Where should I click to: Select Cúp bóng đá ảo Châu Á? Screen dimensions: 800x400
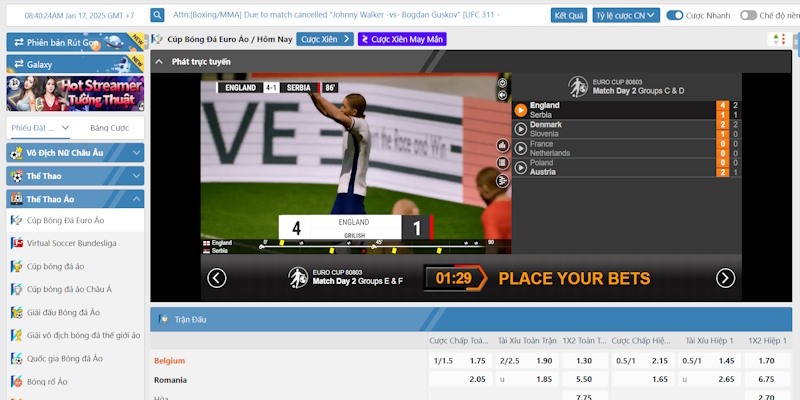[x=75, y=289]
